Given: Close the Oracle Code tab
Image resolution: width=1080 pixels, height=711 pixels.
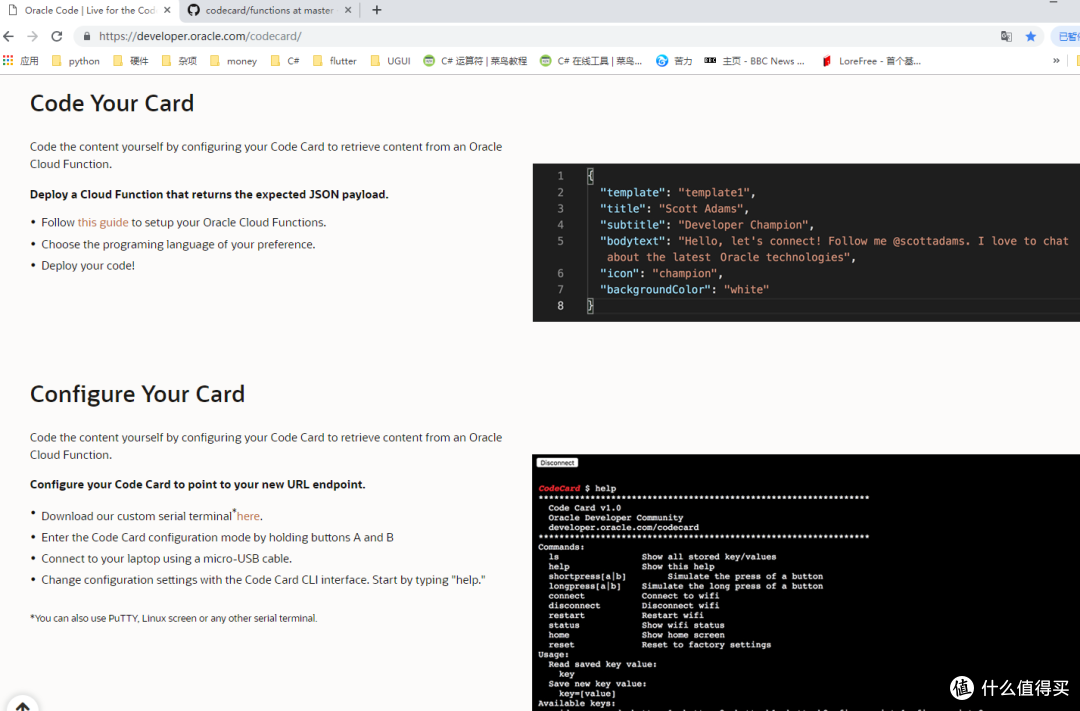Looking at the screenshot, I should 167,10.
